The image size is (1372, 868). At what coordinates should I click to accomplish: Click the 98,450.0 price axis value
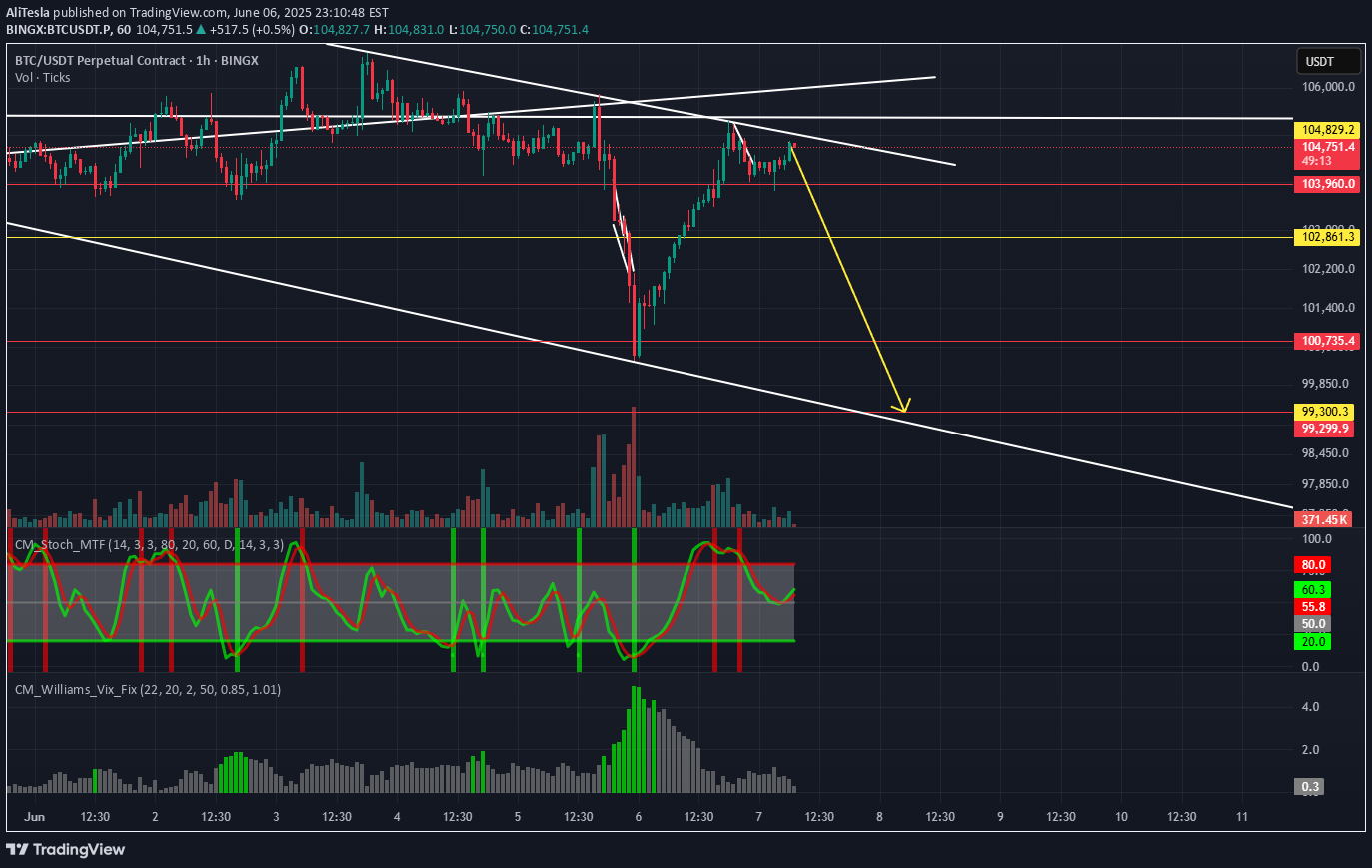click(x=1325, y=453)
